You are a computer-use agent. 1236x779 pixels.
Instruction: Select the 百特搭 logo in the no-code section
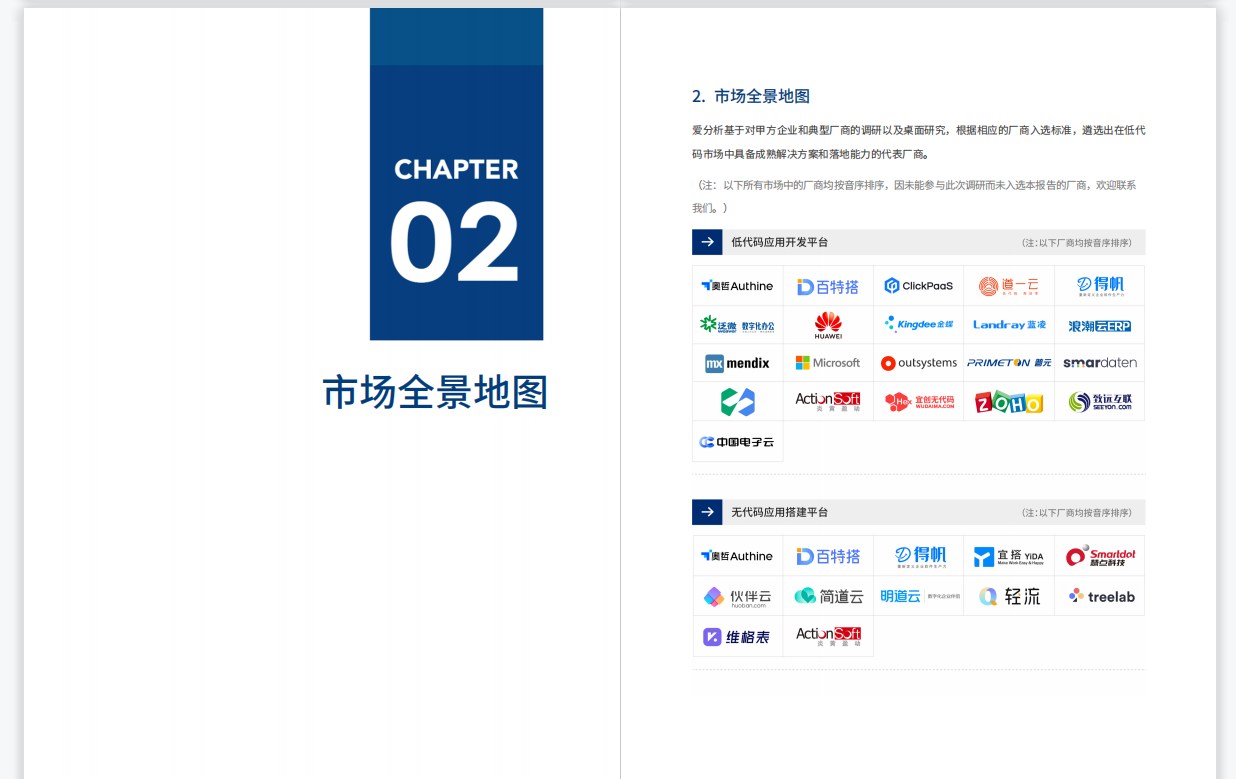[x=828, y=556]
